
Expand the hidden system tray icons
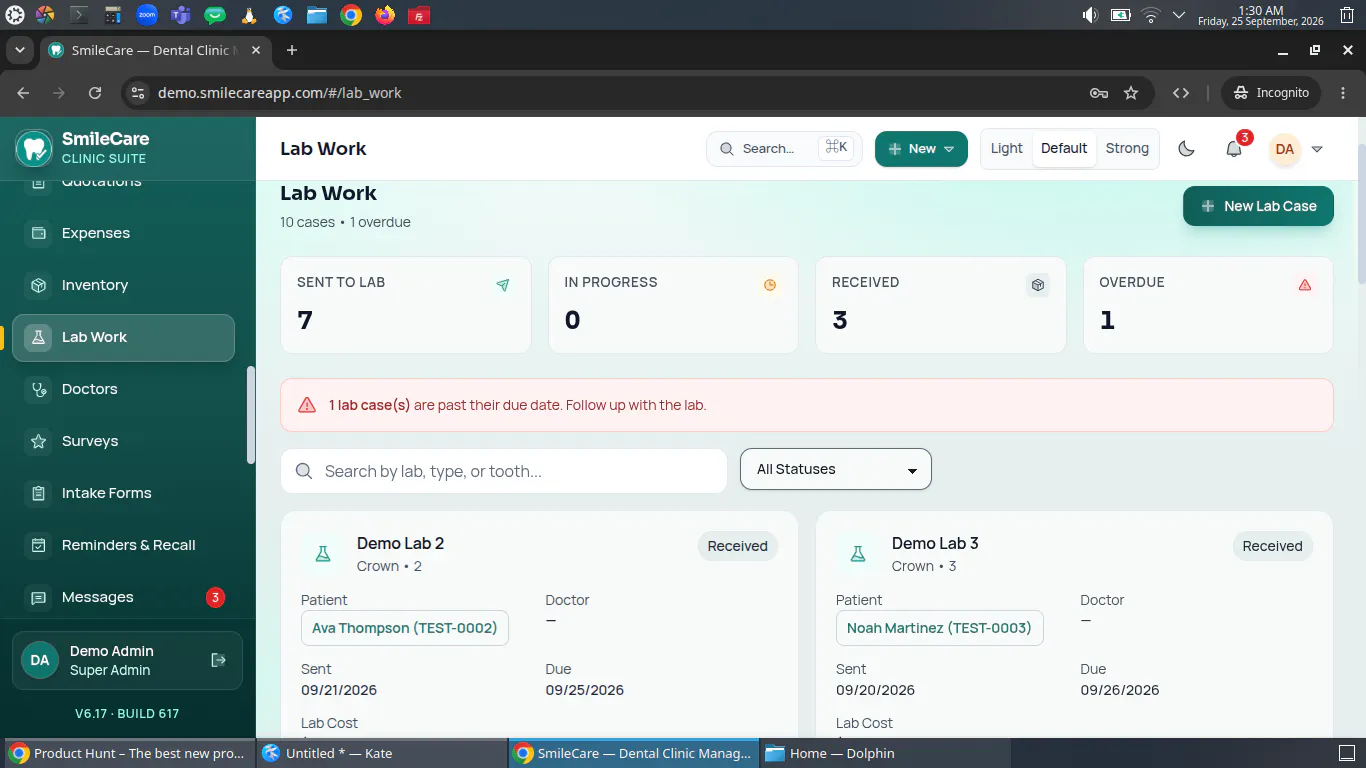[x=1178, y=15]
